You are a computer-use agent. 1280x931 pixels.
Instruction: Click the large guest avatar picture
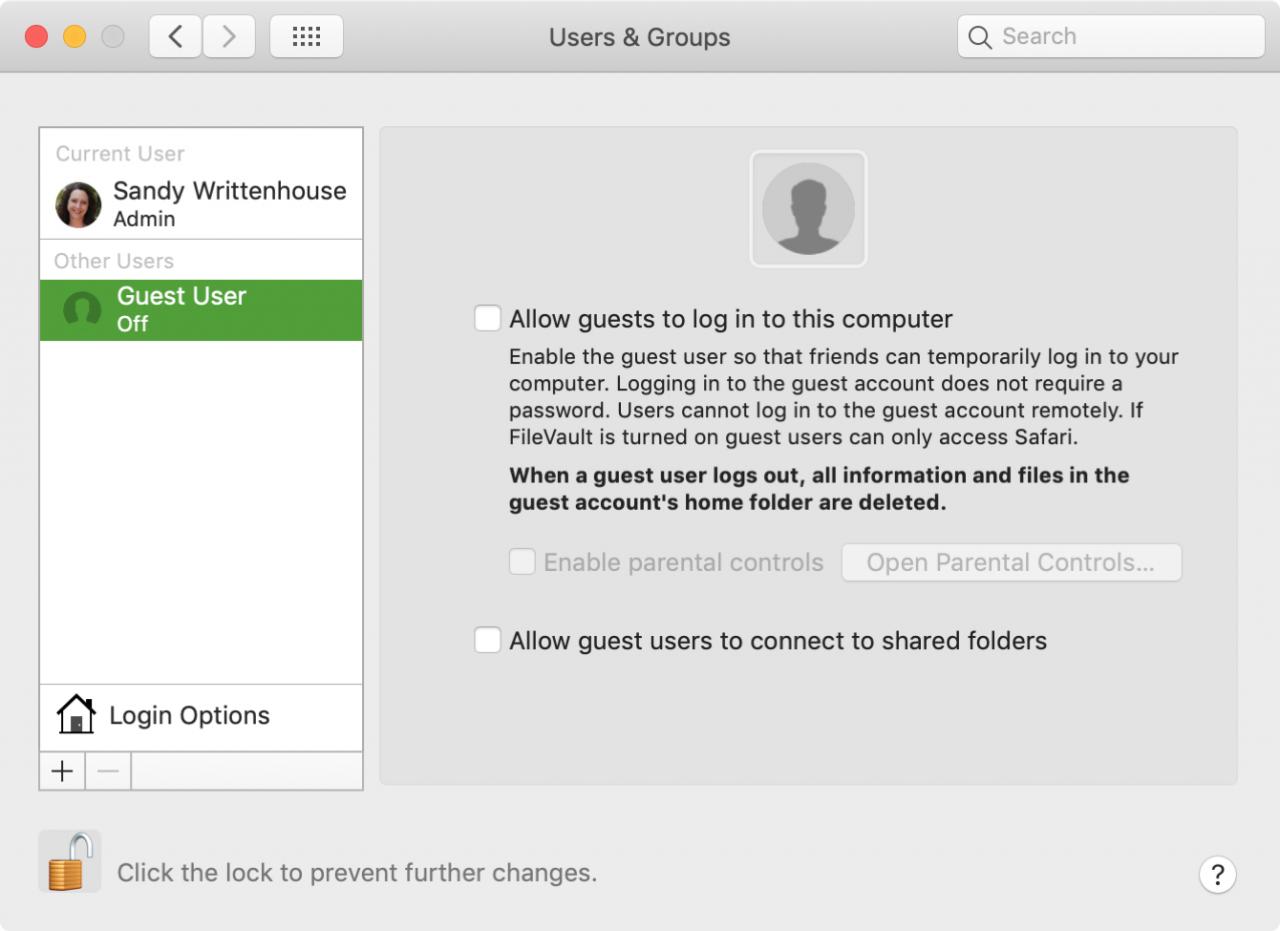[x=808, y=209]
